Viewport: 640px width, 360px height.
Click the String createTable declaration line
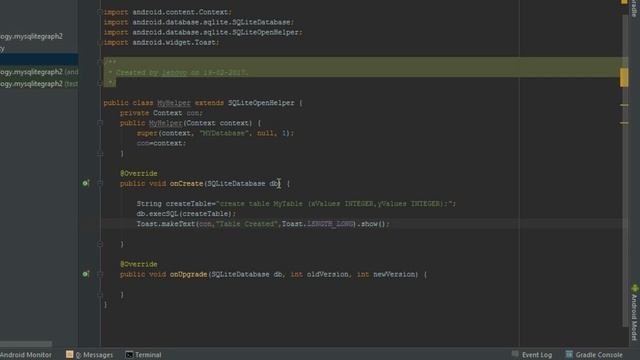[x=296, y=203]
